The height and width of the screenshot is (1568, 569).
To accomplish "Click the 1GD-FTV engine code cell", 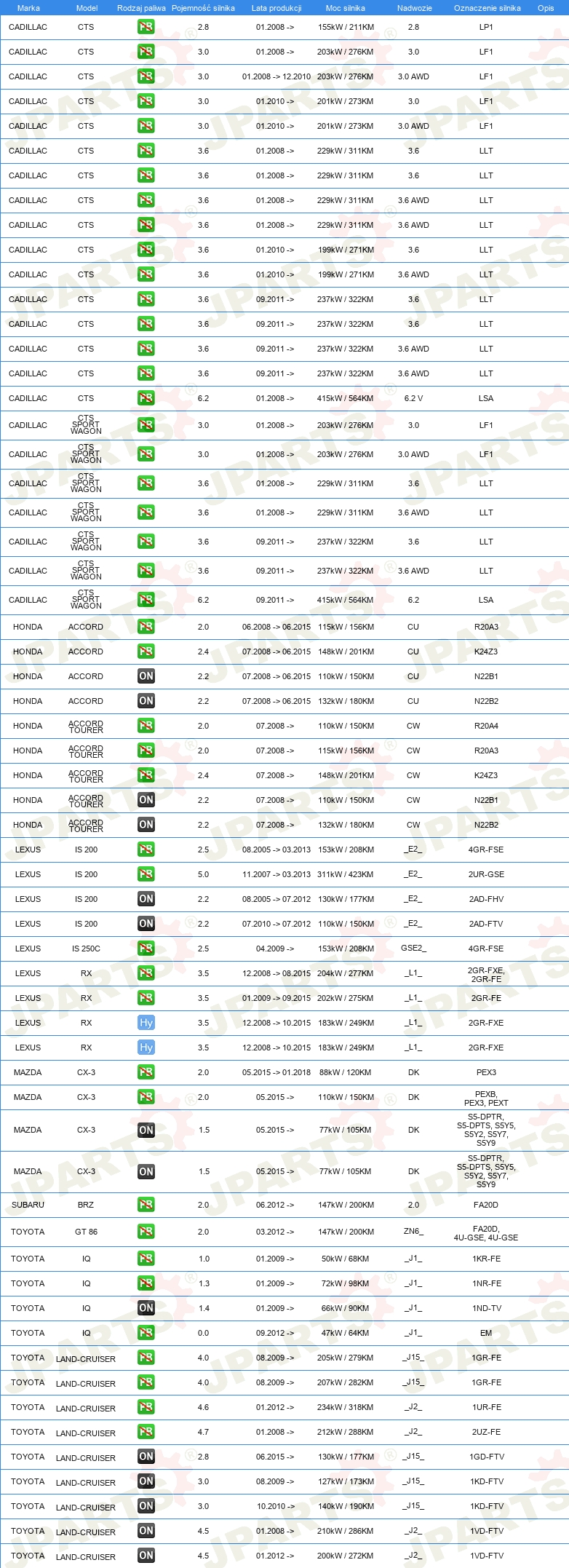I will [x=486, y=1457].
